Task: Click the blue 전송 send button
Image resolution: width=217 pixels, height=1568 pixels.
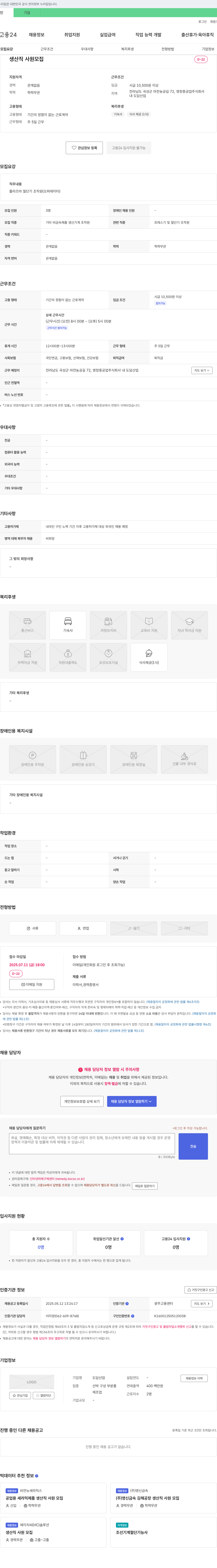Action: pos(193,1146)
